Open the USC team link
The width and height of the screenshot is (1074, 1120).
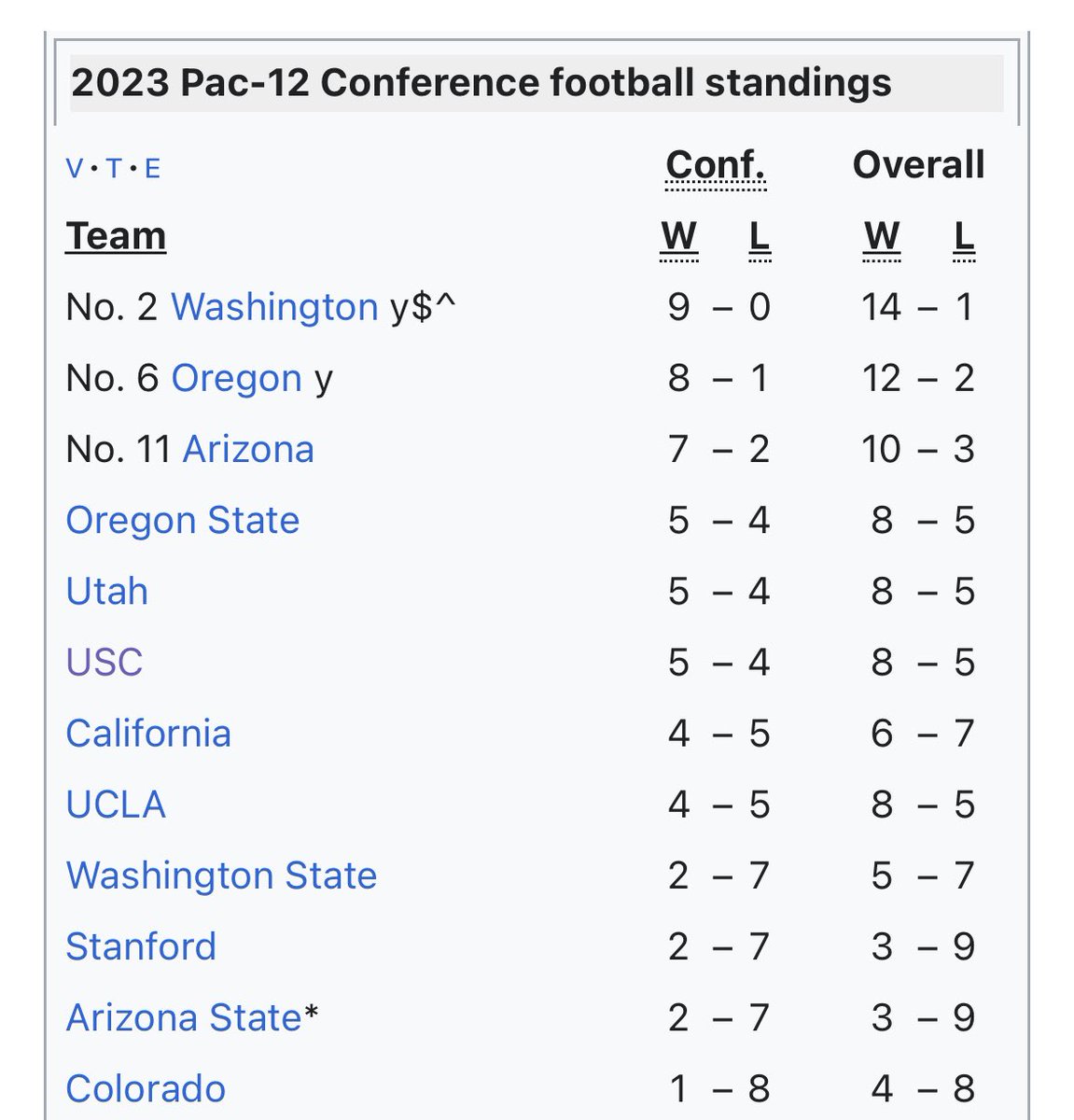[105, 662]
